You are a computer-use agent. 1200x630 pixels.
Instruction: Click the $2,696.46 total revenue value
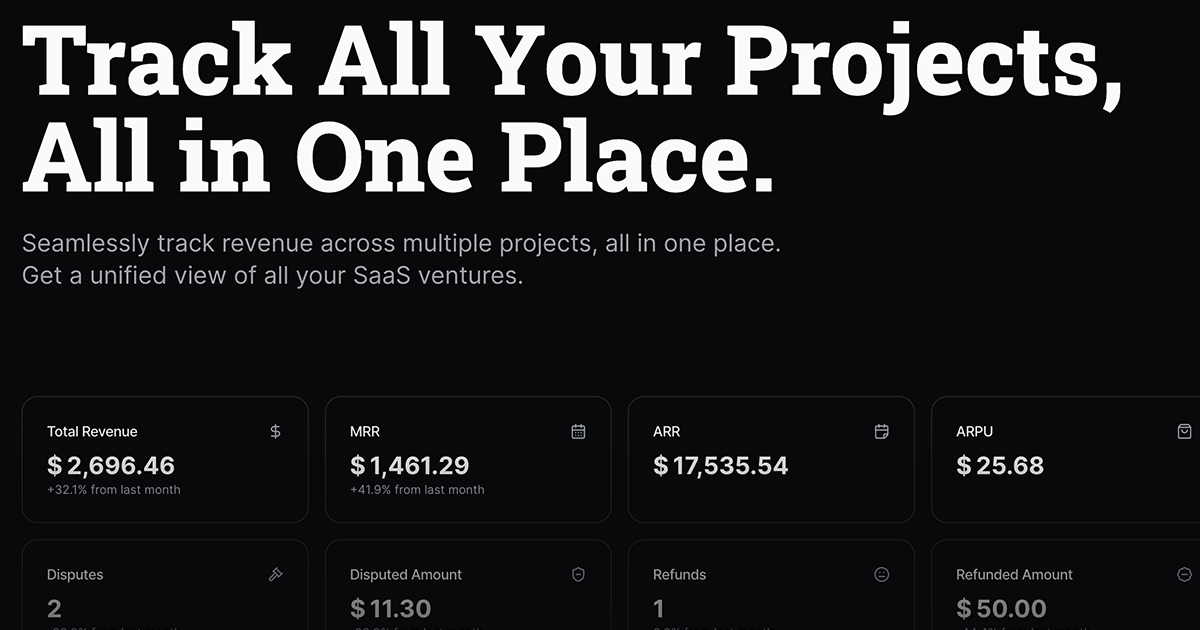(x=111, y=465)
